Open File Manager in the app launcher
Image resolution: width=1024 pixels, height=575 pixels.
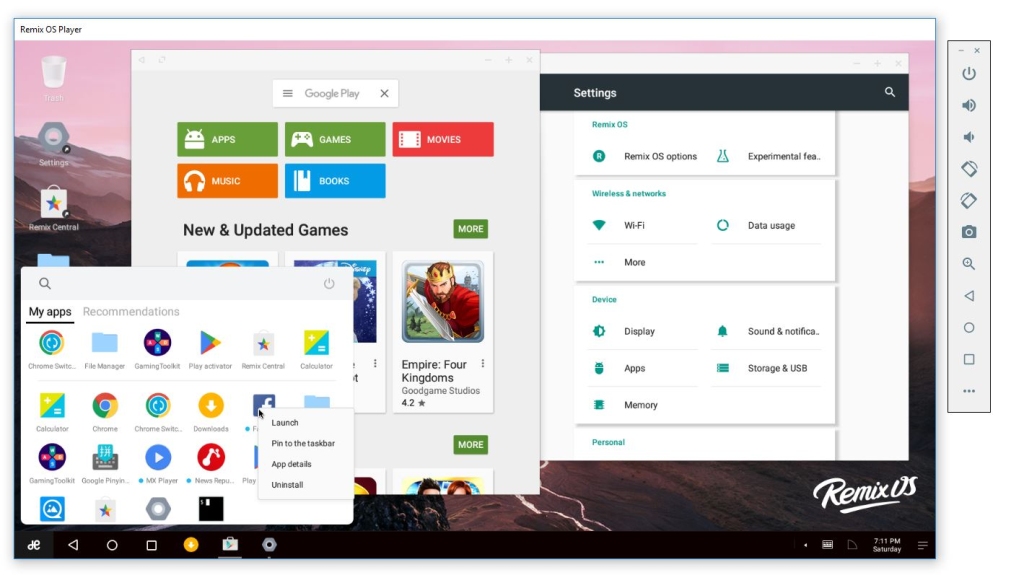tap(104, 349)
